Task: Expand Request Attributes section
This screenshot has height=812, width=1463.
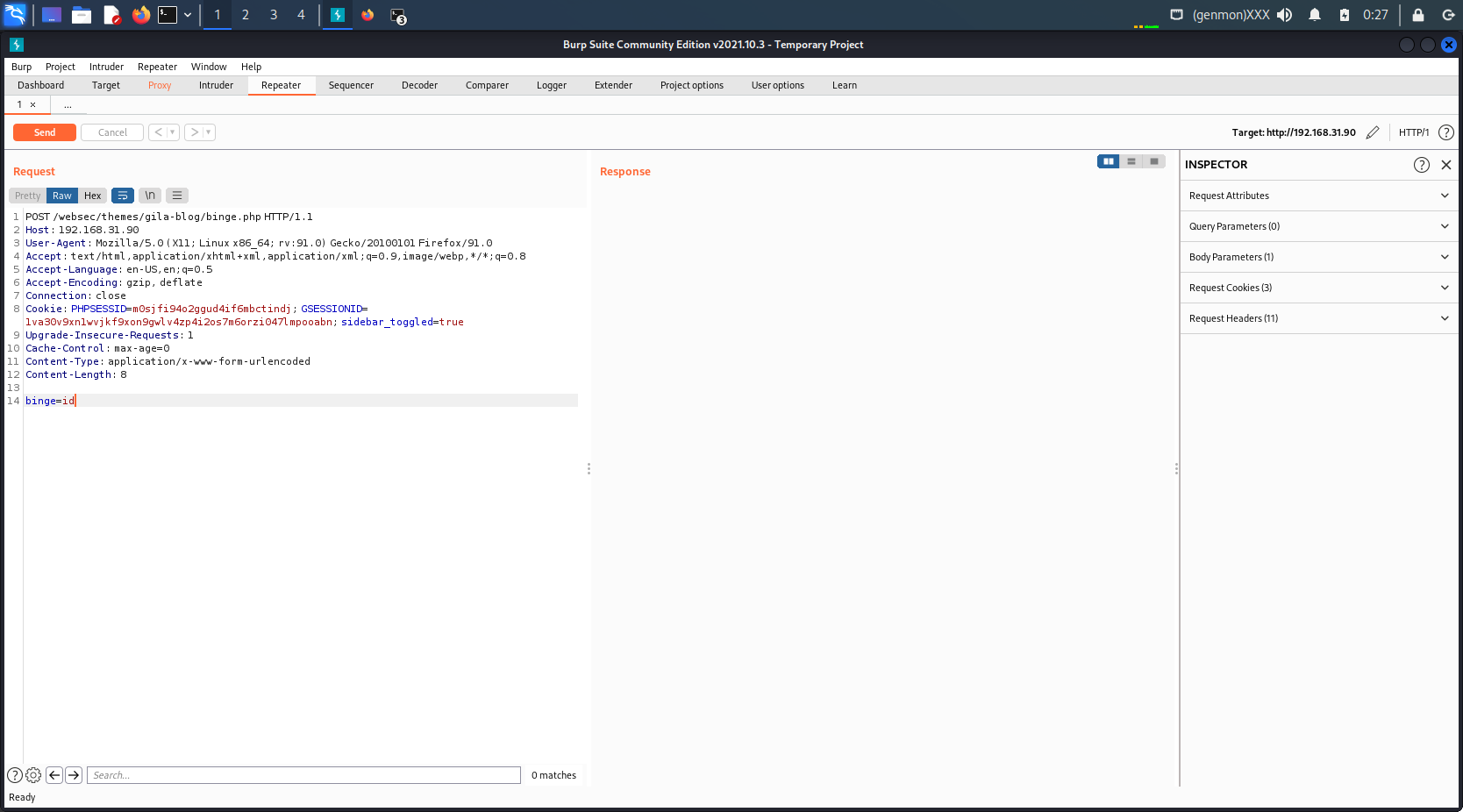Action: pyautogui.click(x=1319, y=196)
